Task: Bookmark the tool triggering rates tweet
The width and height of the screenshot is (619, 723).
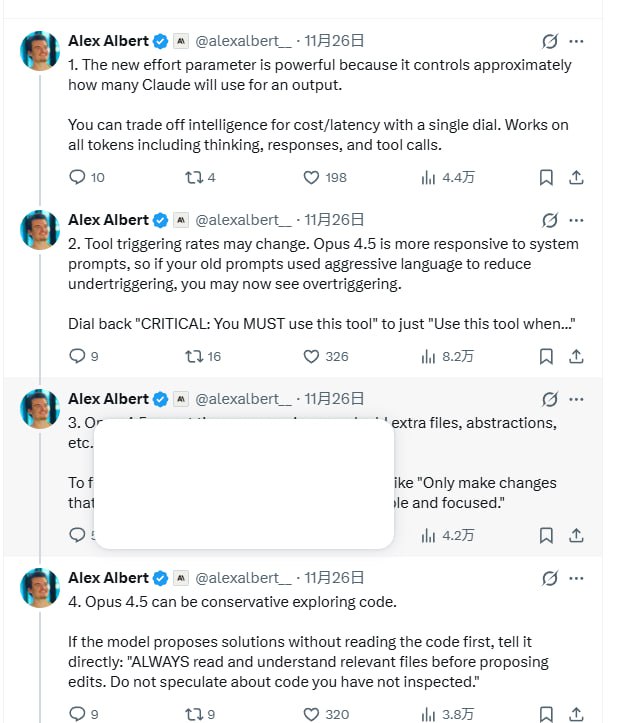Action: (x=546, y=356)
